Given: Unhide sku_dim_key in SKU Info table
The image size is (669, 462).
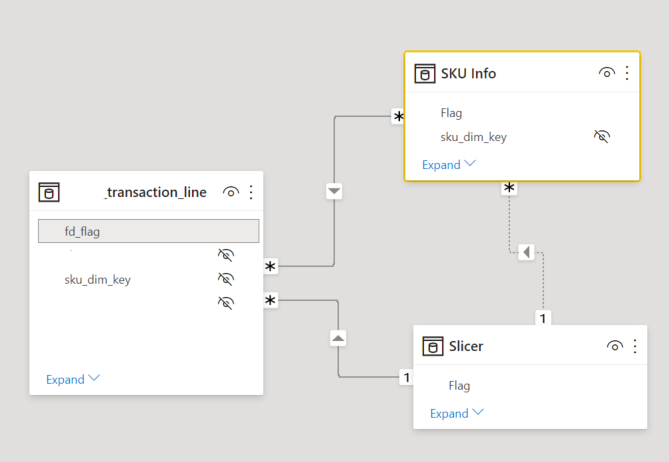Looking at the screenshot, I should click(x=602, y=137).
